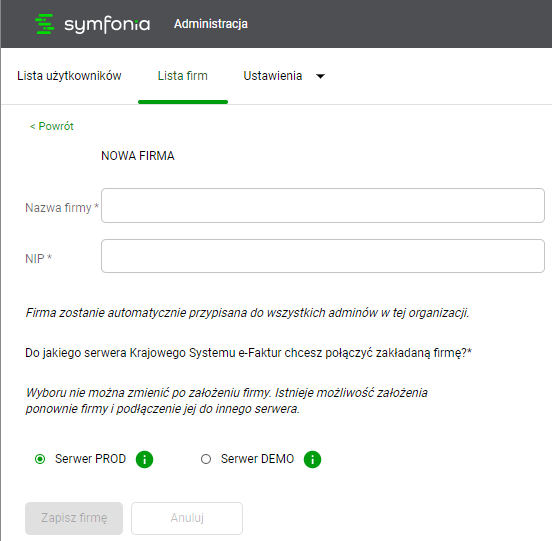The width and height of the screenshot is (552, 541).
Task: Focus the NIP input field
Action: pos(323,256)
